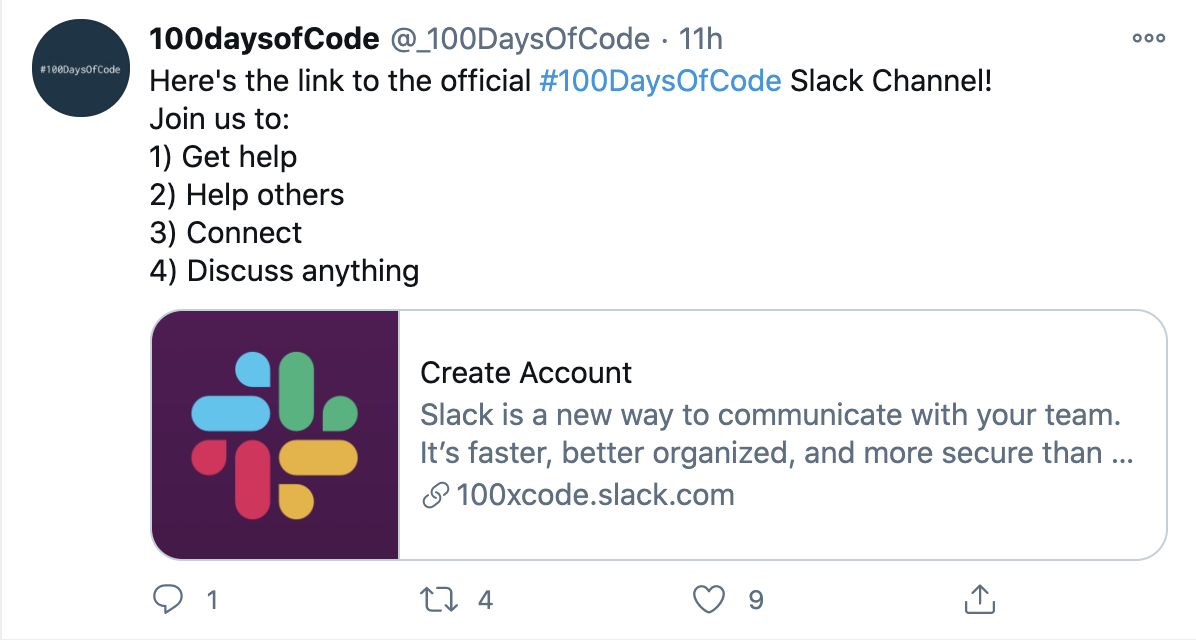Image resolution: width=1196 pixels, height=640 pixels.
Task: Click the like count showing 9
Action: [757, 599]
